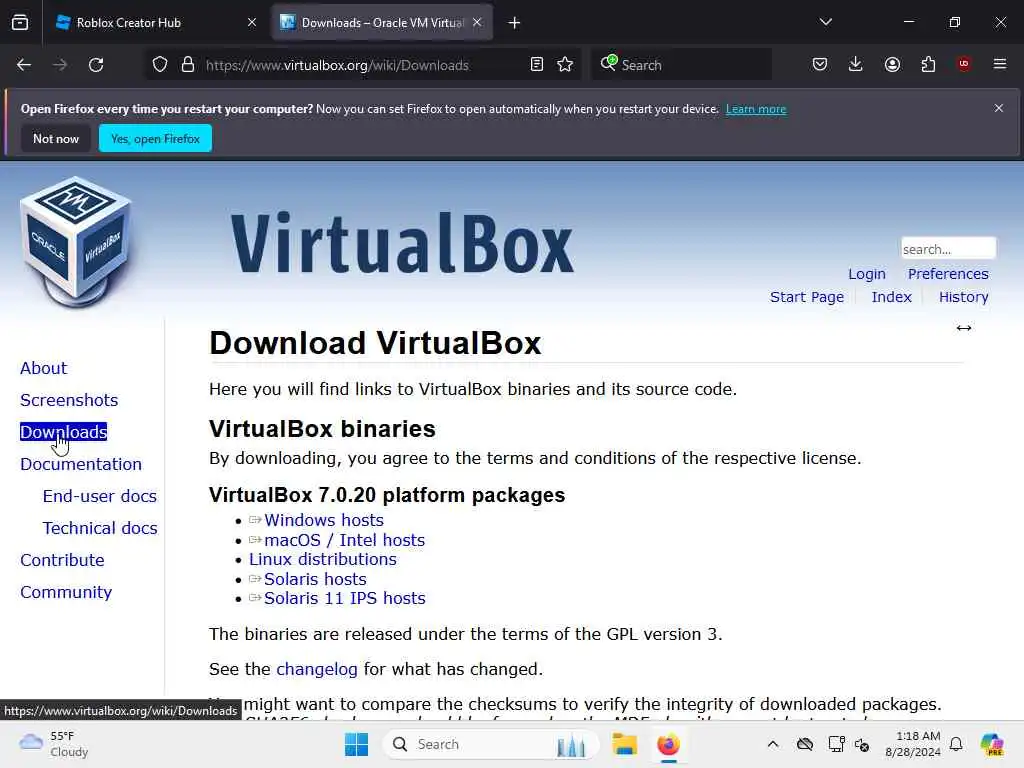Open the History link
Image resolution: width=1024 pixels, height=768 pixels.
pyautogui.click(x=963, y=297)
